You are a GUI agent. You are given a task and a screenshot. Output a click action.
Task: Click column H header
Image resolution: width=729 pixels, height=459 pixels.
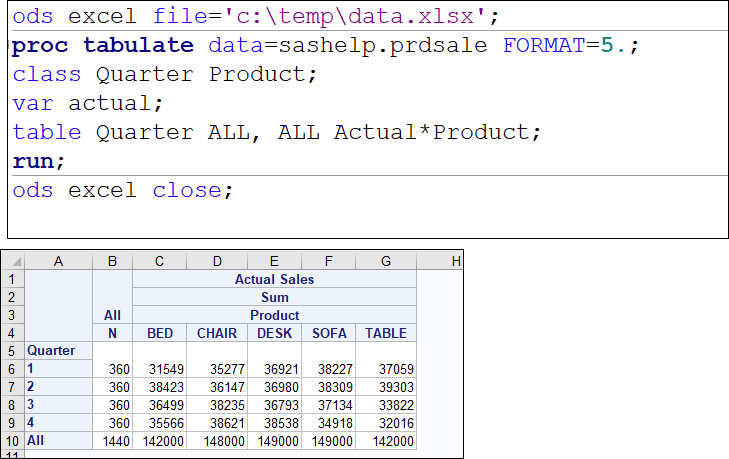[455, 261]
